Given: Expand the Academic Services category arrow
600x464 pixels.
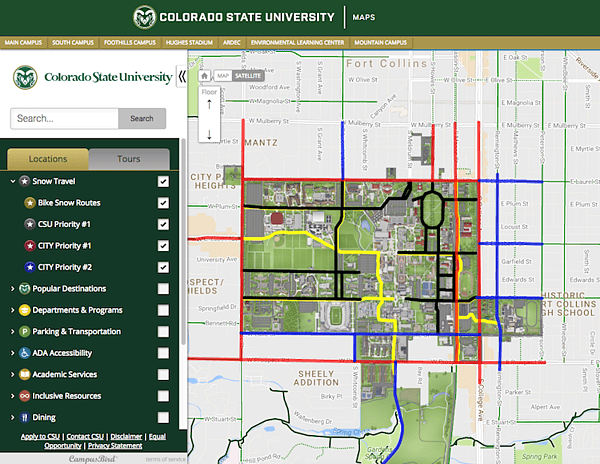Looking at the screenshot, I should coord(13,374).
